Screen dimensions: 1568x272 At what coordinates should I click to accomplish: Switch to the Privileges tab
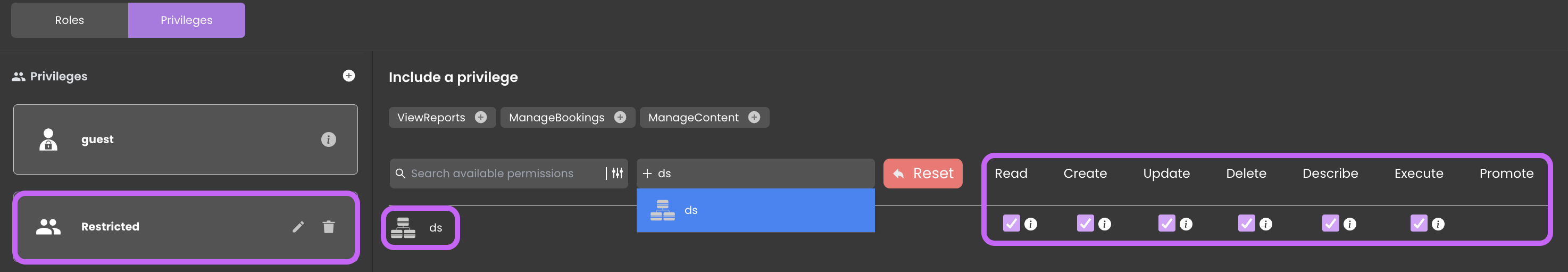186,20
